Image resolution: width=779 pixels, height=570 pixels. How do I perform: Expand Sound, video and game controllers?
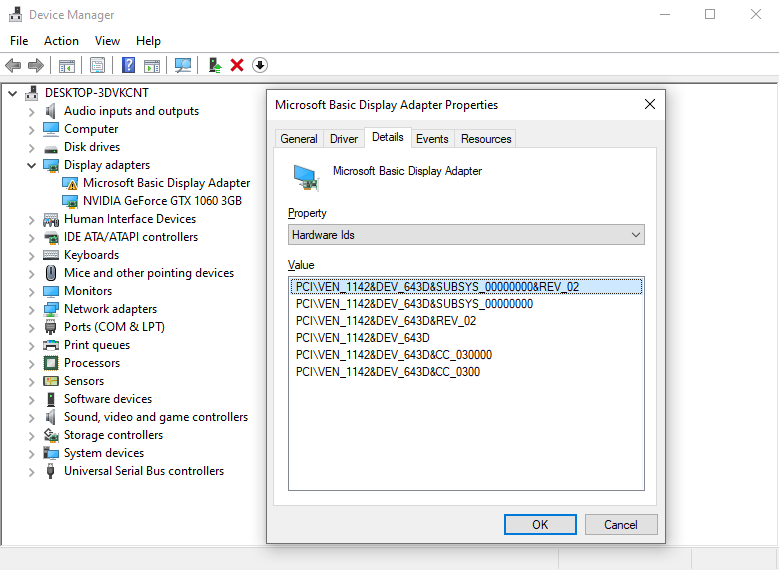click(31, 417)
